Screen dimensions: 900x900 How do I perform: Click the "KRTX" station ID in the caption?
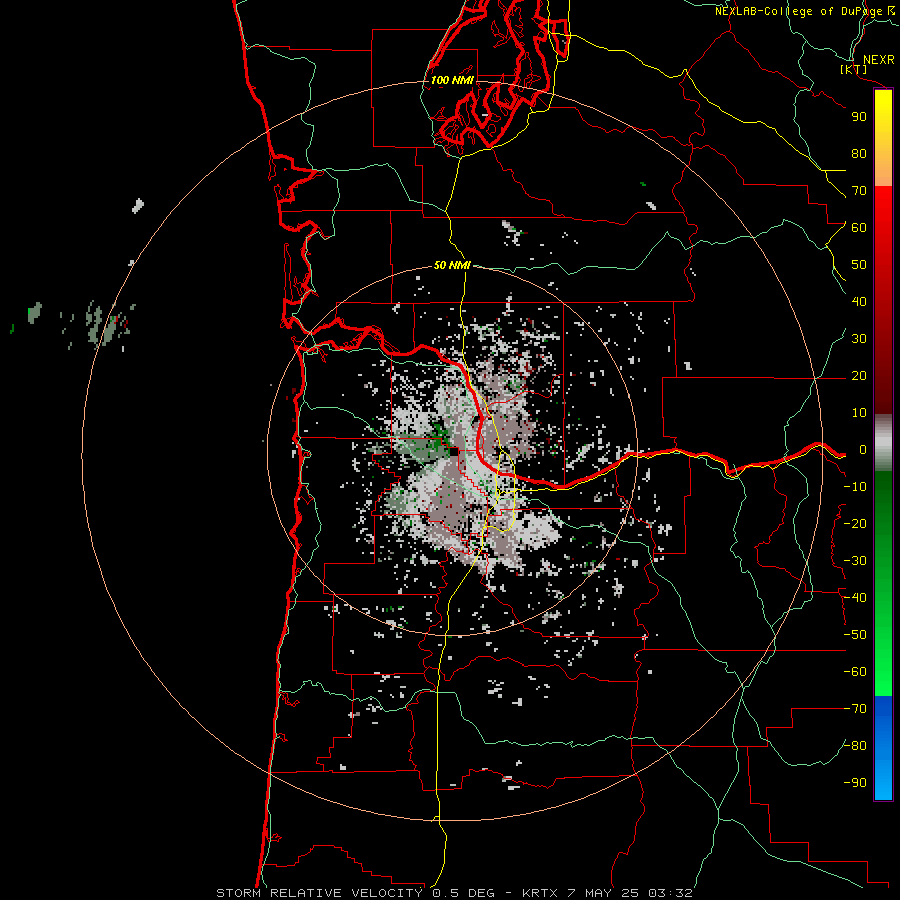point(540,893)
